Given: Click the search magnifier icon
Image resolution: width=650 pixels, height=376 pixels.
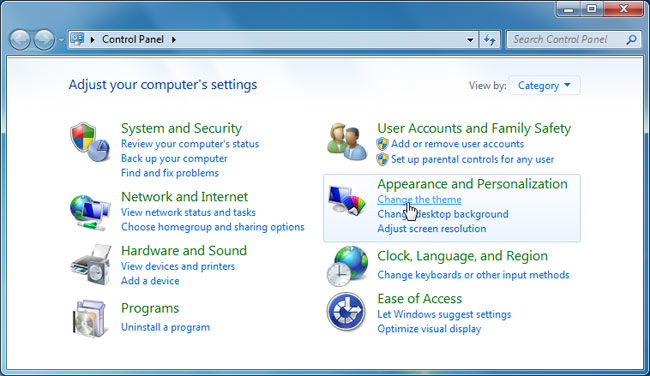Looking at the screenshot, I should 631,40.
